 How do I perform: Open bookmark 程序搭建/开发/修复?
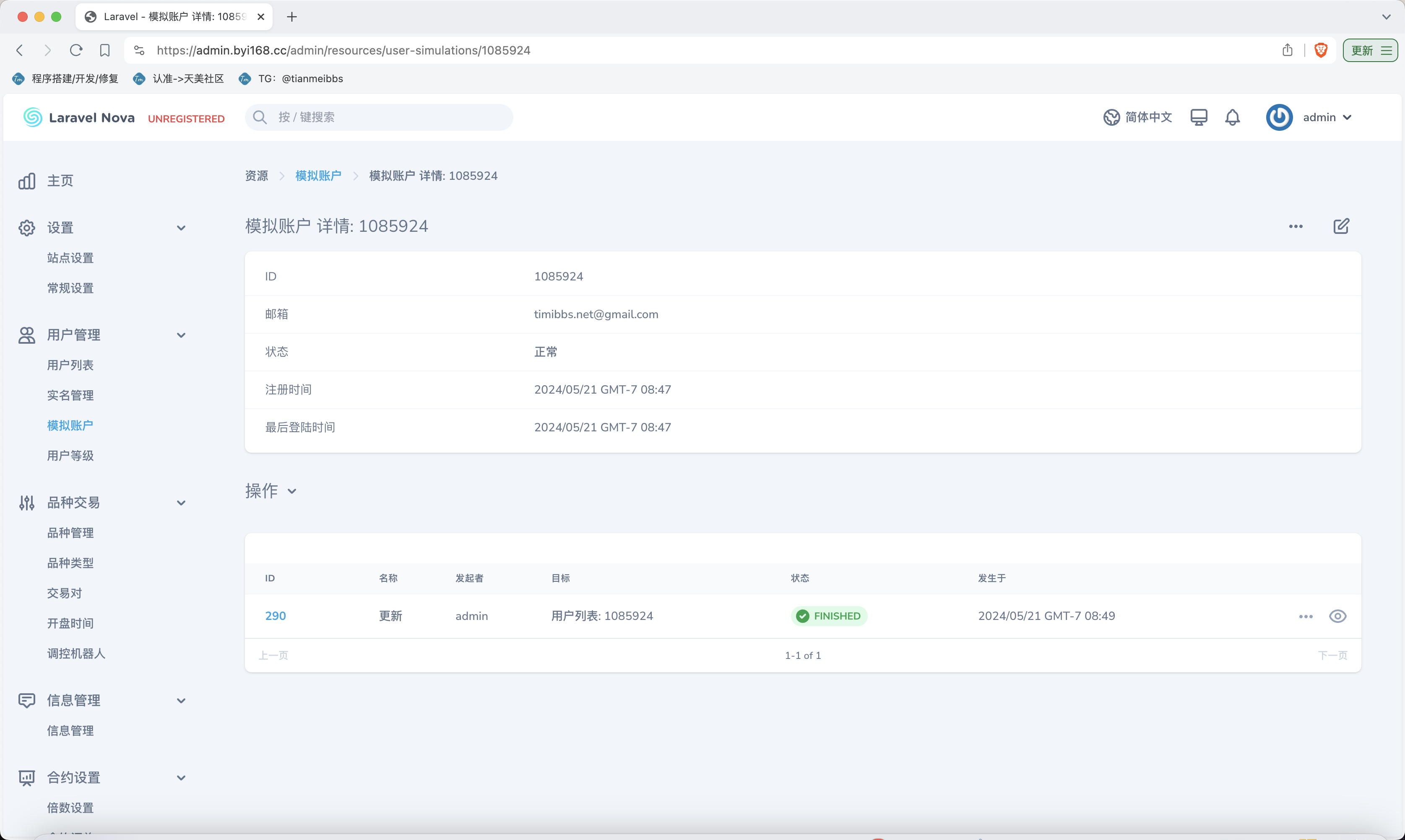pos(65,79)
